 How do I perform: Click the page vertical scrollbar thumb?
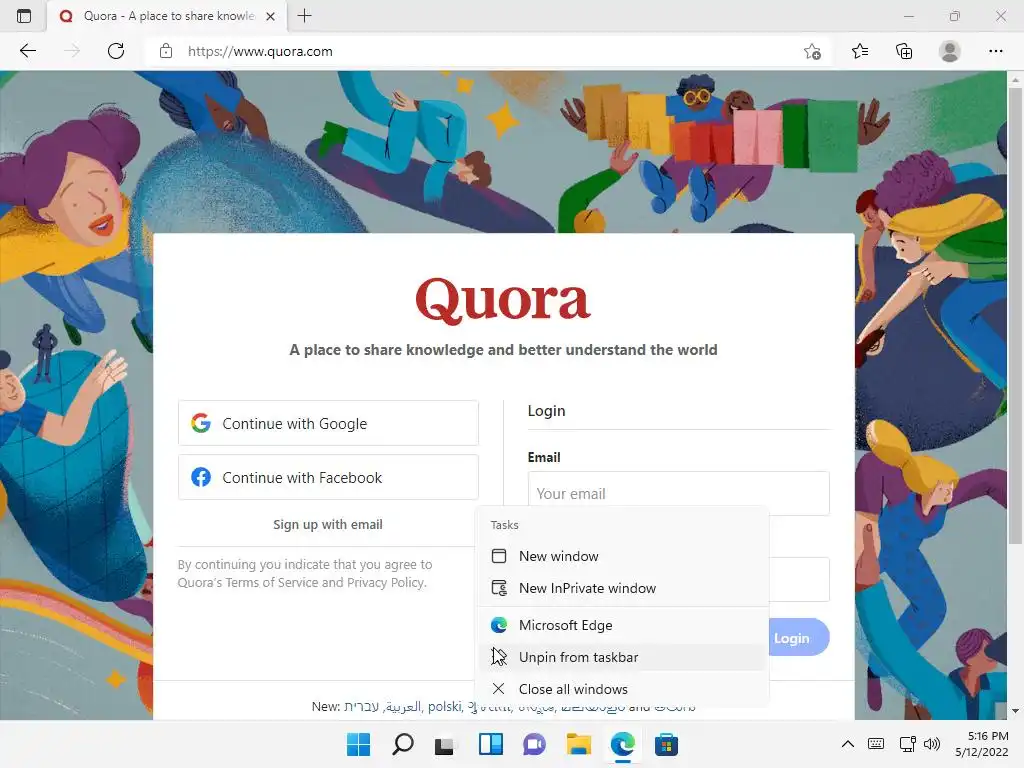tap(1015, 315)
